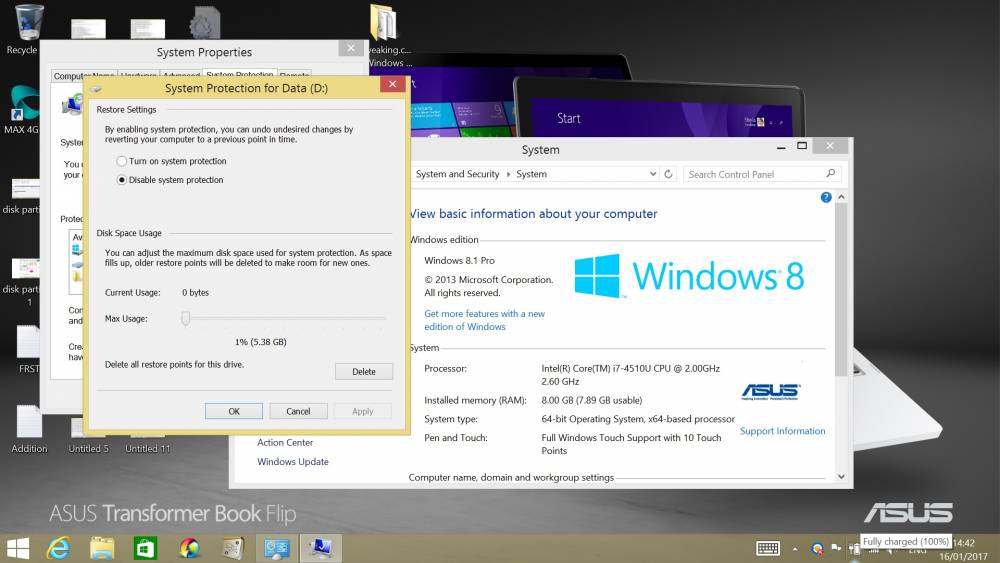Open Windows Update link in System window
The height and width of the screenshot is (563, 1000).
click(293, 462)
